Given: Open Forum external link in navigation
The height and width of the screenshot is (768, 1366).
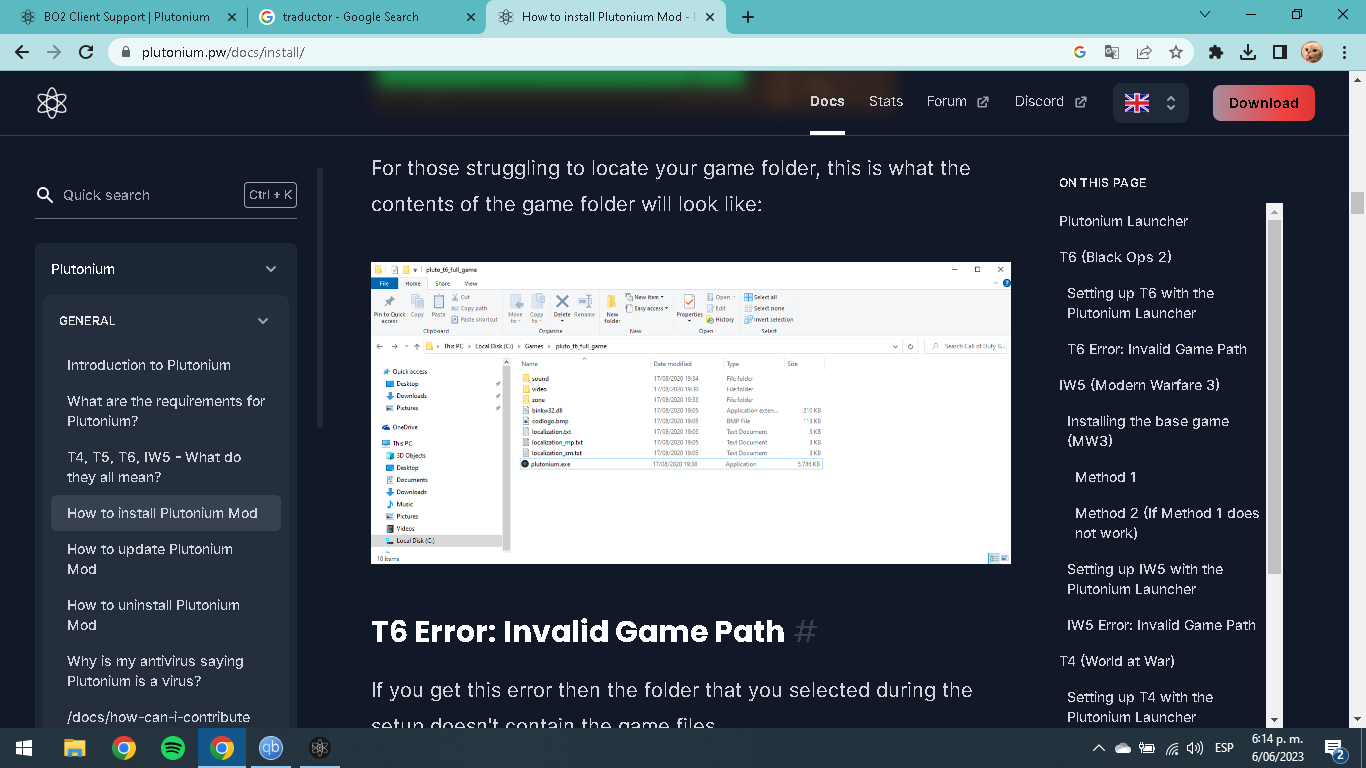Looking at the screenshot, I should pyautogui.click(x=957, y=101).
